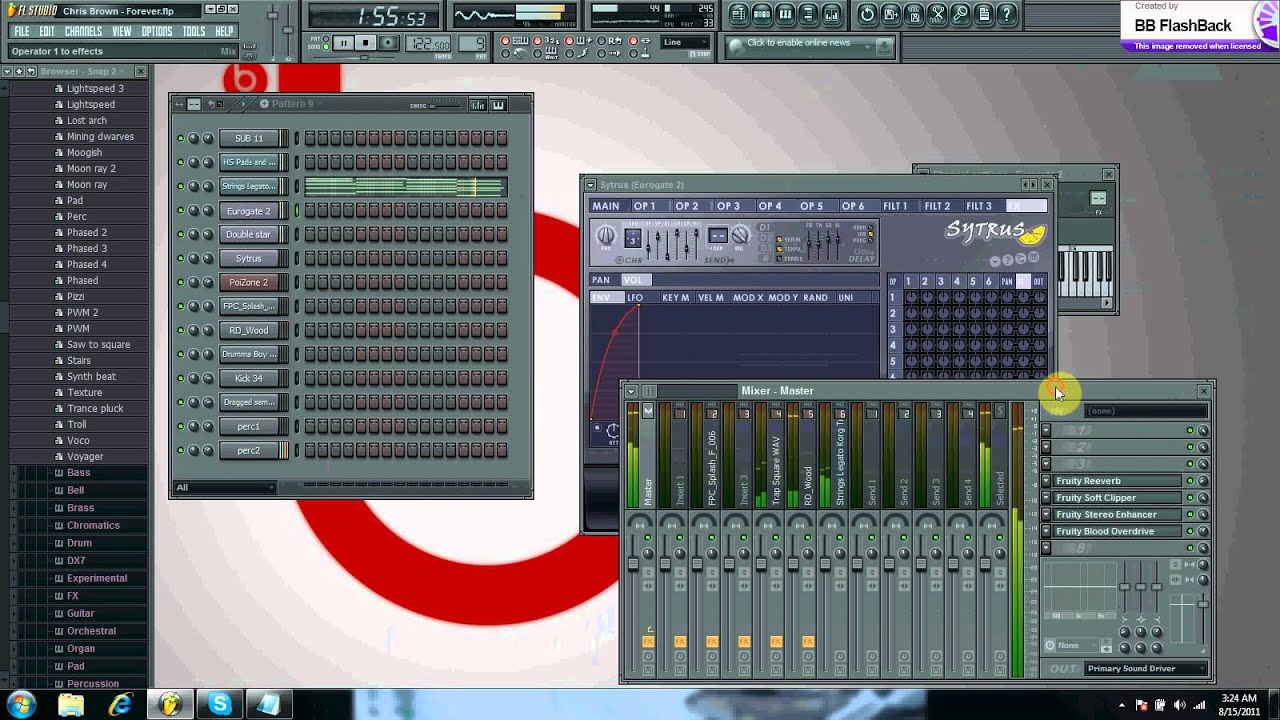Click the render to audio file icon
The image size is (1280, 720).
click(x=914, y=14)
